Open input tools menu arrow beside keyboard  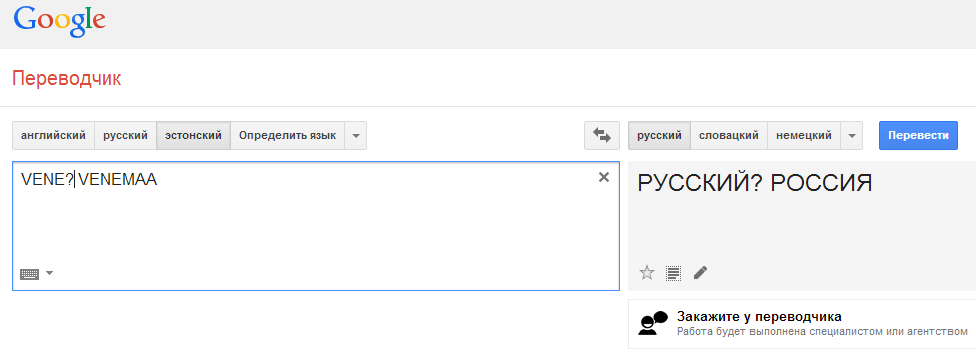pyautogui.click(x=49, y=273)
